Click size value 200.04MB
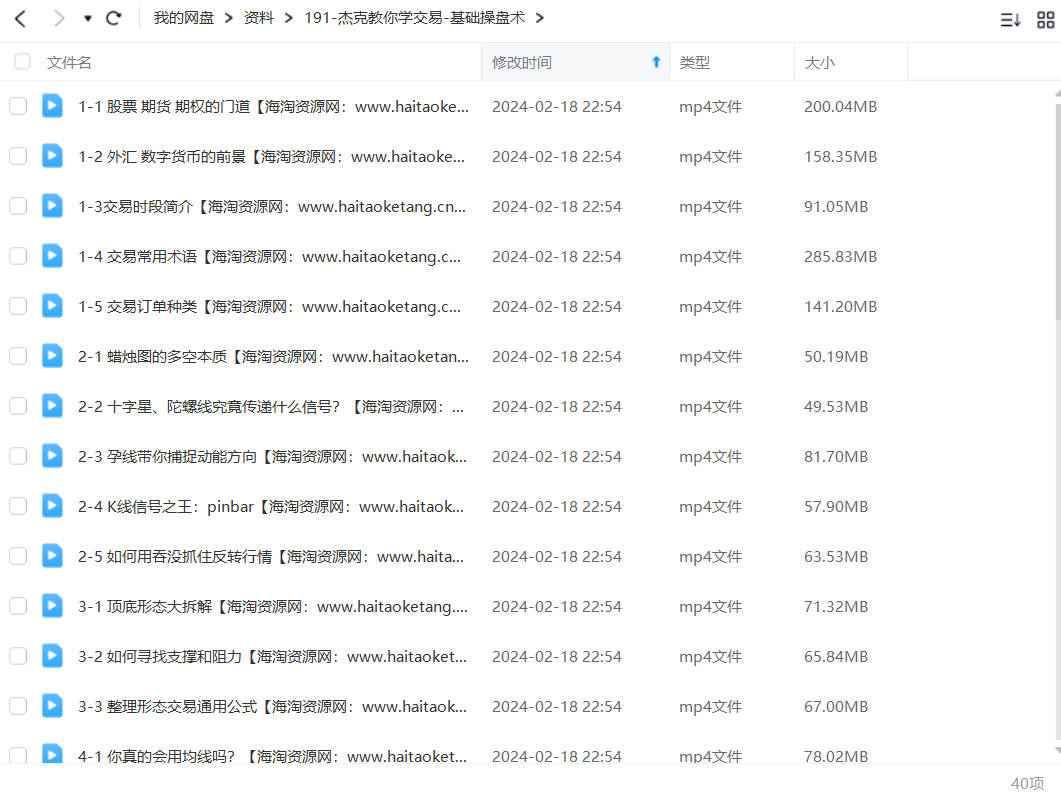 (840, 107)
